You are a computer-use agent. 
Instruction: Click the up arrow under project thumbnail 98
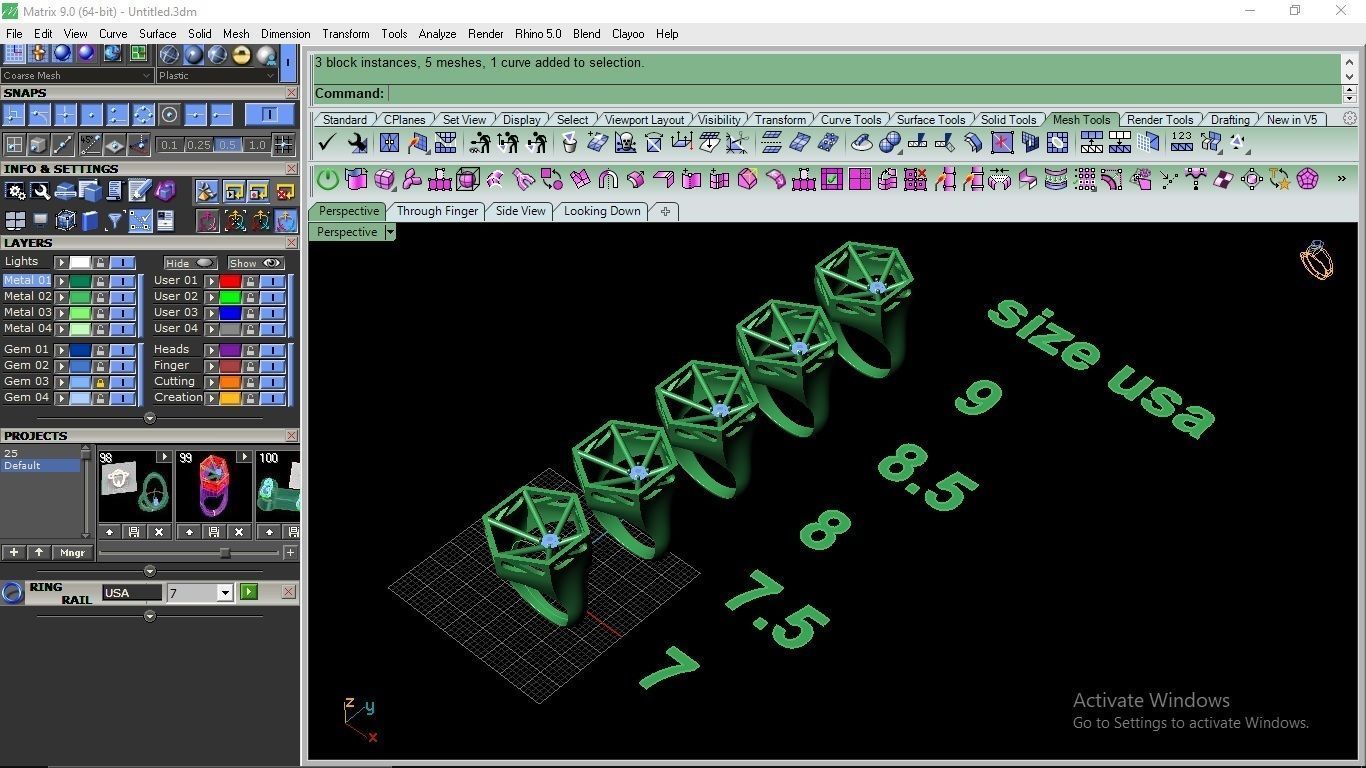tap(110, 532)
